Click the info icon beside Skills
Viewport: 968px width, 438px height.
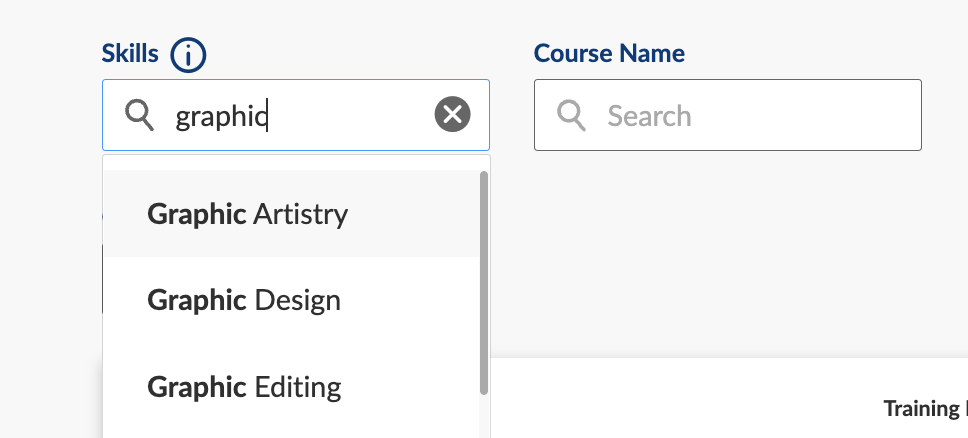(x=188, y=54)
